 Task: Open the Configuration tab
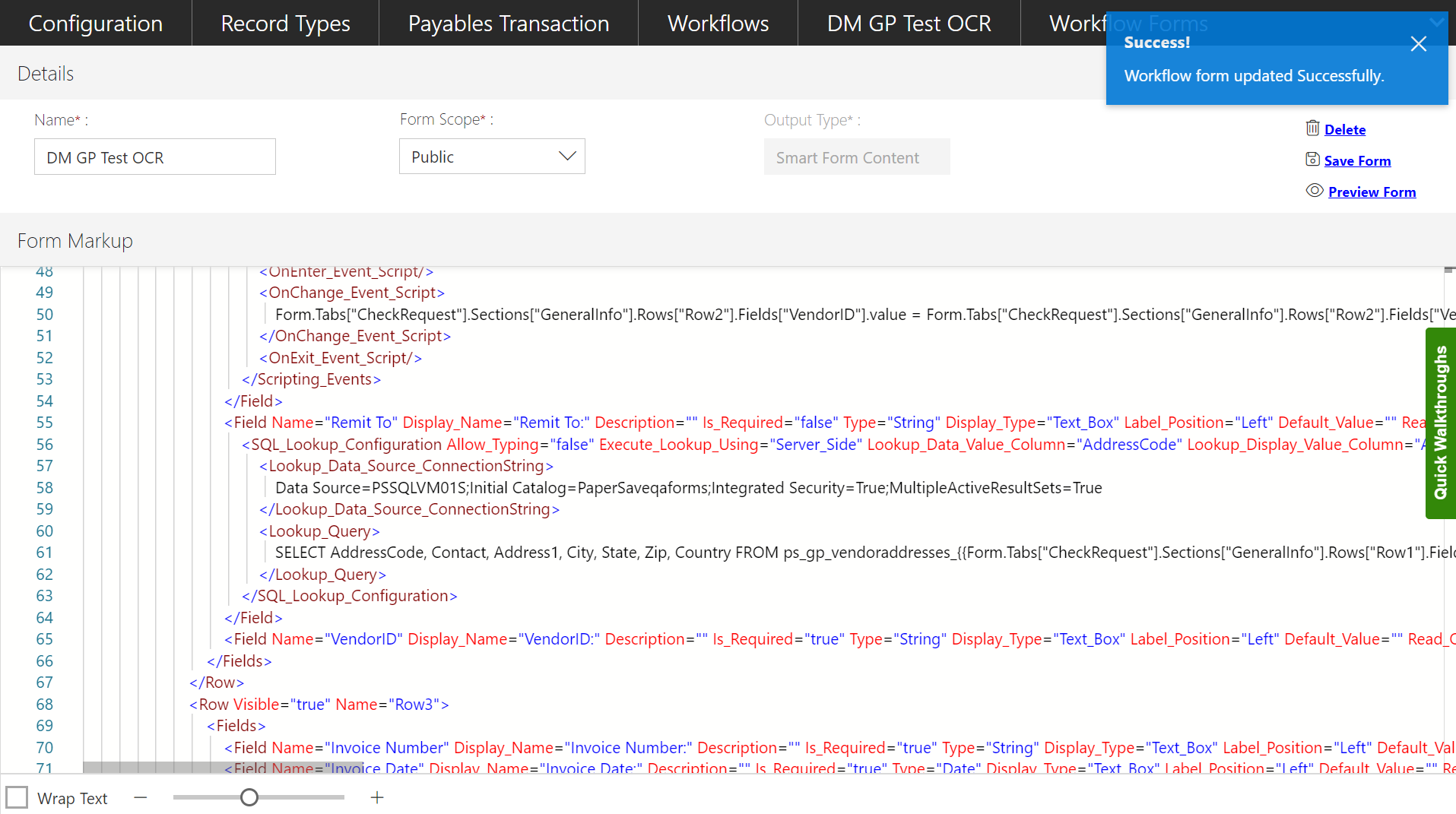pos(96,23)
